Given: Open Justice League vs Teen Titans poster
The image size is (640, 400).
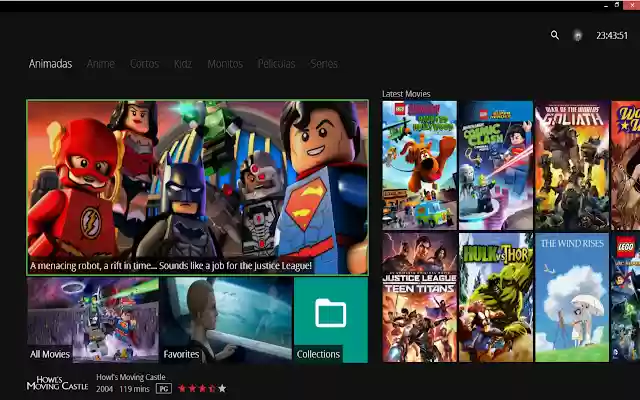Looking at the screenshot, I should [x=420, y=297].
